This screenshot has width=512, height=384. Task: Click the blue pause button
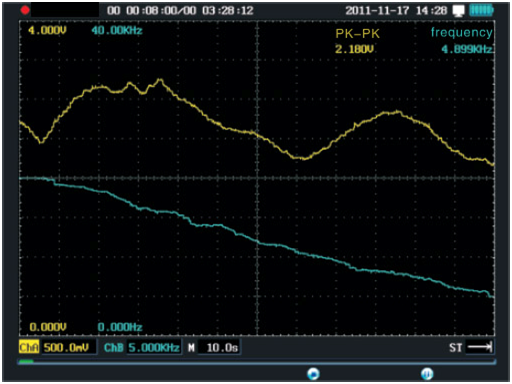tap(427, 374)
